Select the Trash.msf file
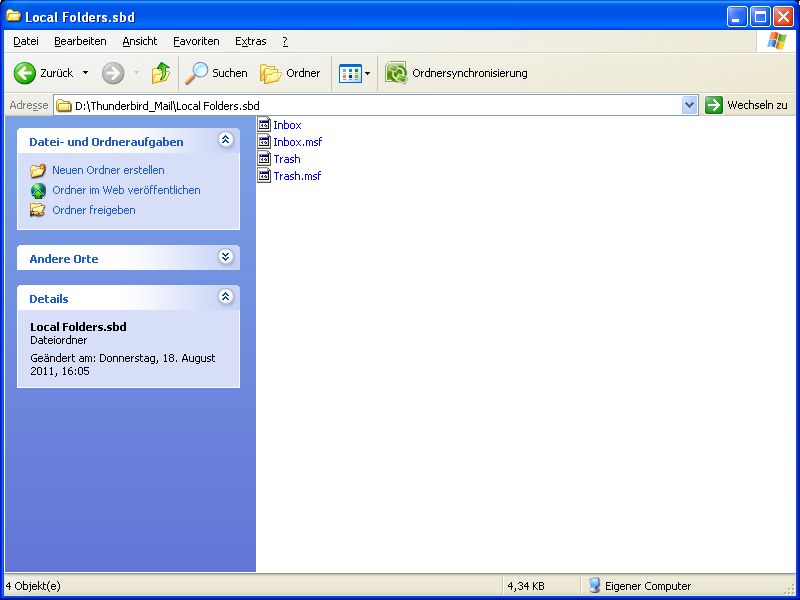800x600 pixels. tap(297, 176)
